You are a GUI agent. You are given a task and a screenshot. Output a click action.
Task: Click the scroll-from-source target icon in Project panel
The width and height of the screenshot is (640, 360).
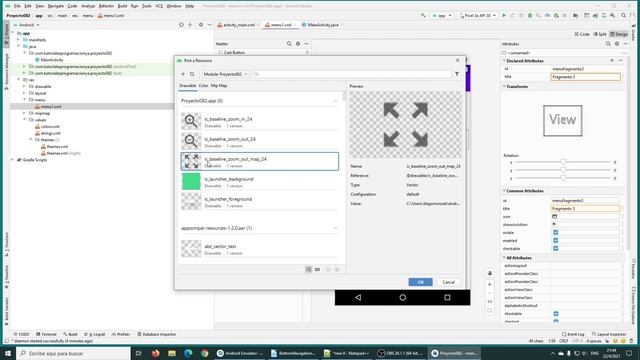click(181, 25)
